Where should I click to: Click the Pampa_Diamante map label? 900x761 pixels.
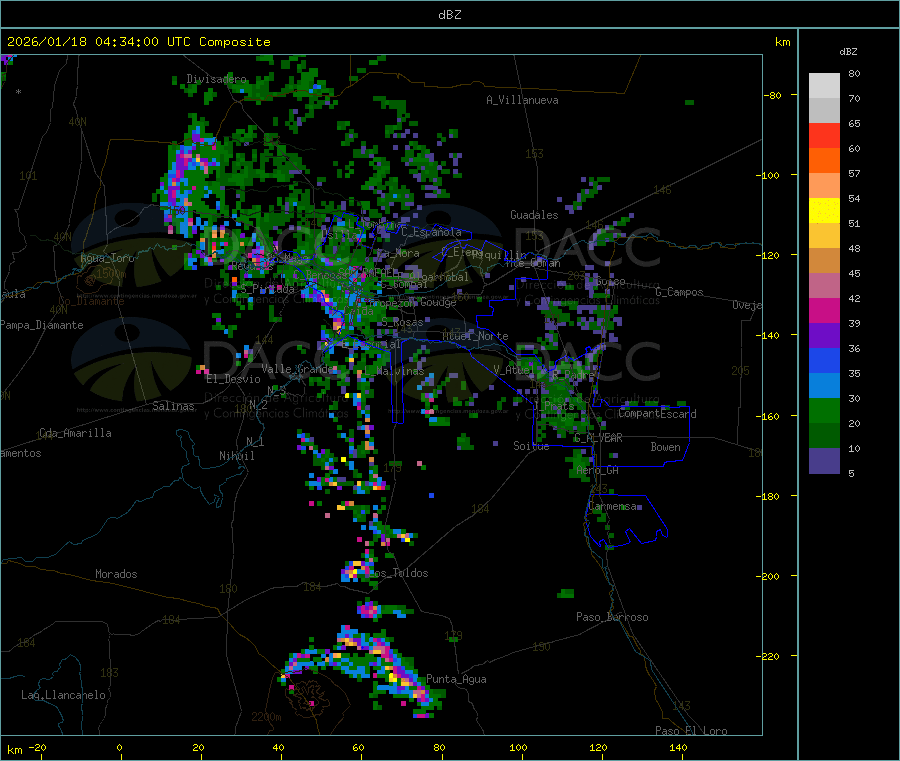(42, 325)
